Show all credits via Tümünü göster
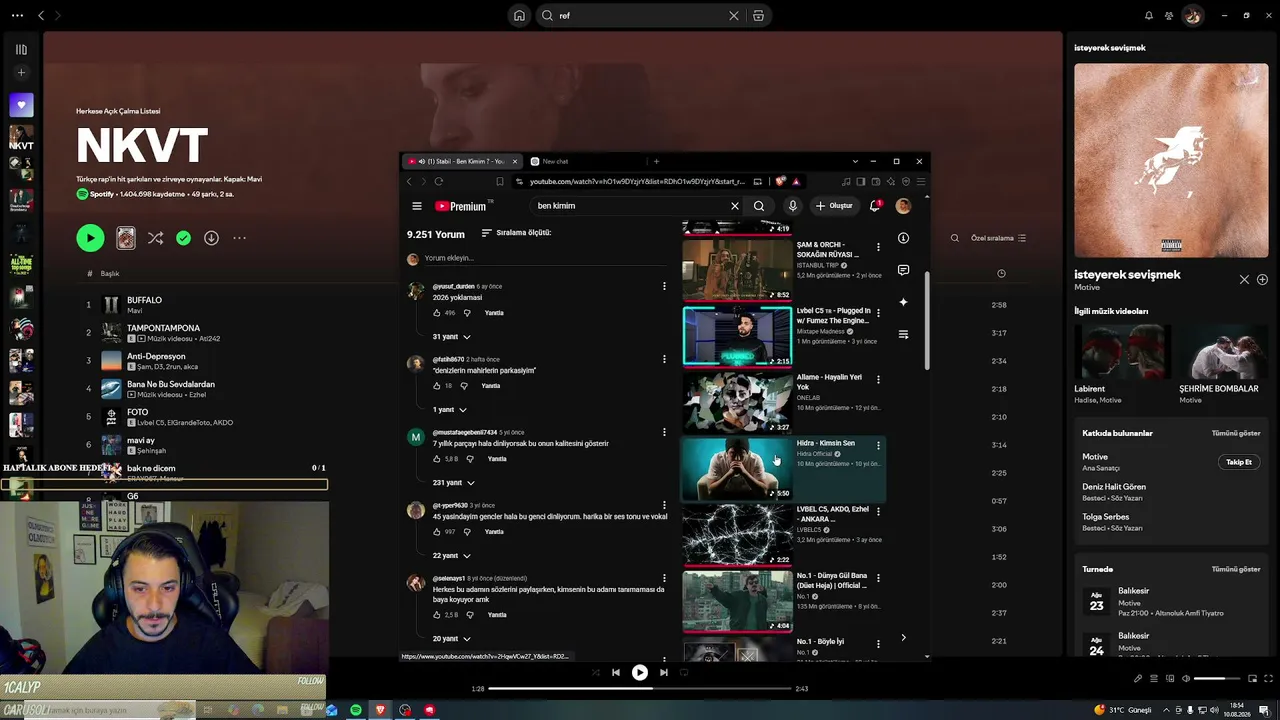1280x720 pixels. [x=1236, y=433]
